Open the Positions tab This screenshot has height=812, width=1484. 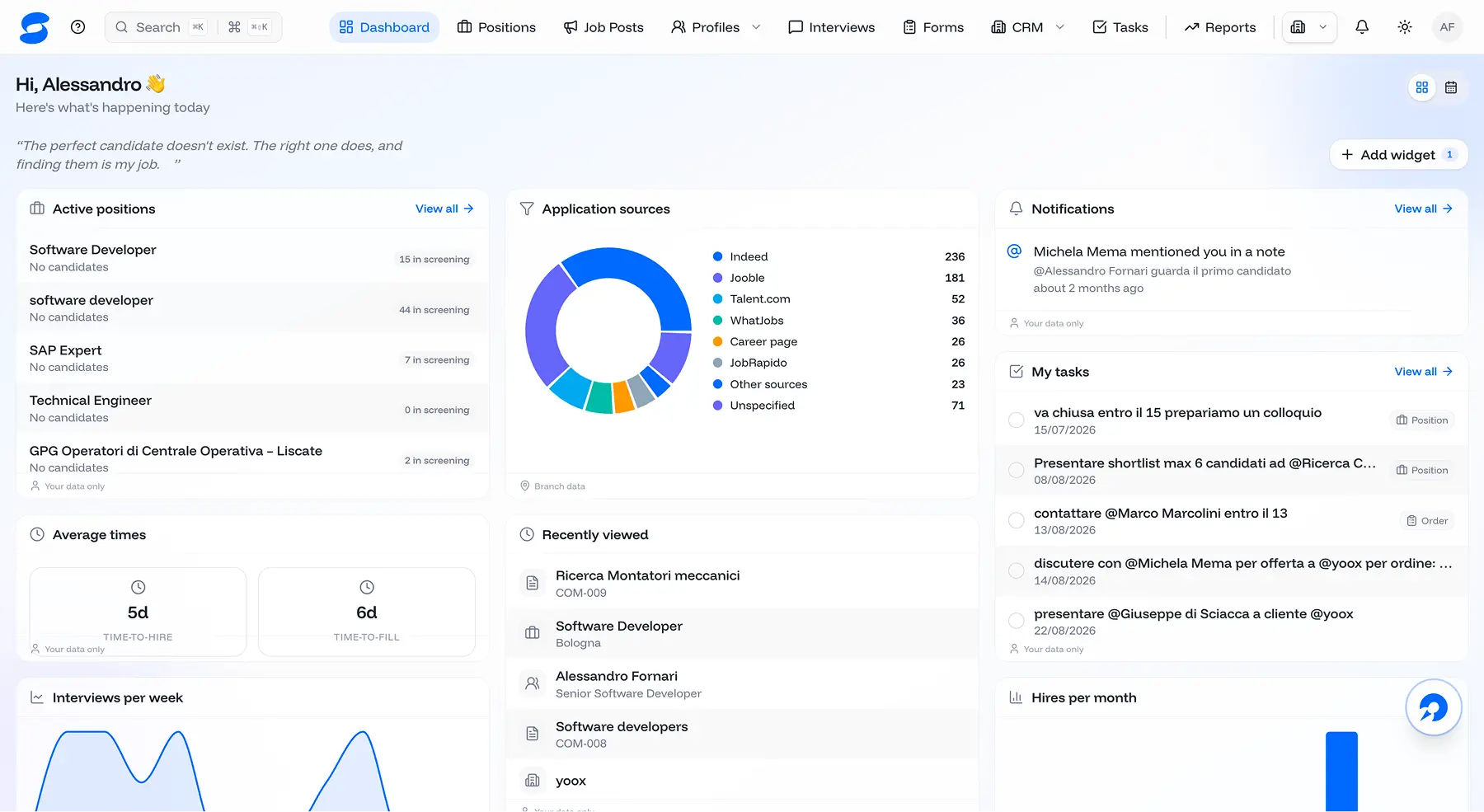point(496,27)
